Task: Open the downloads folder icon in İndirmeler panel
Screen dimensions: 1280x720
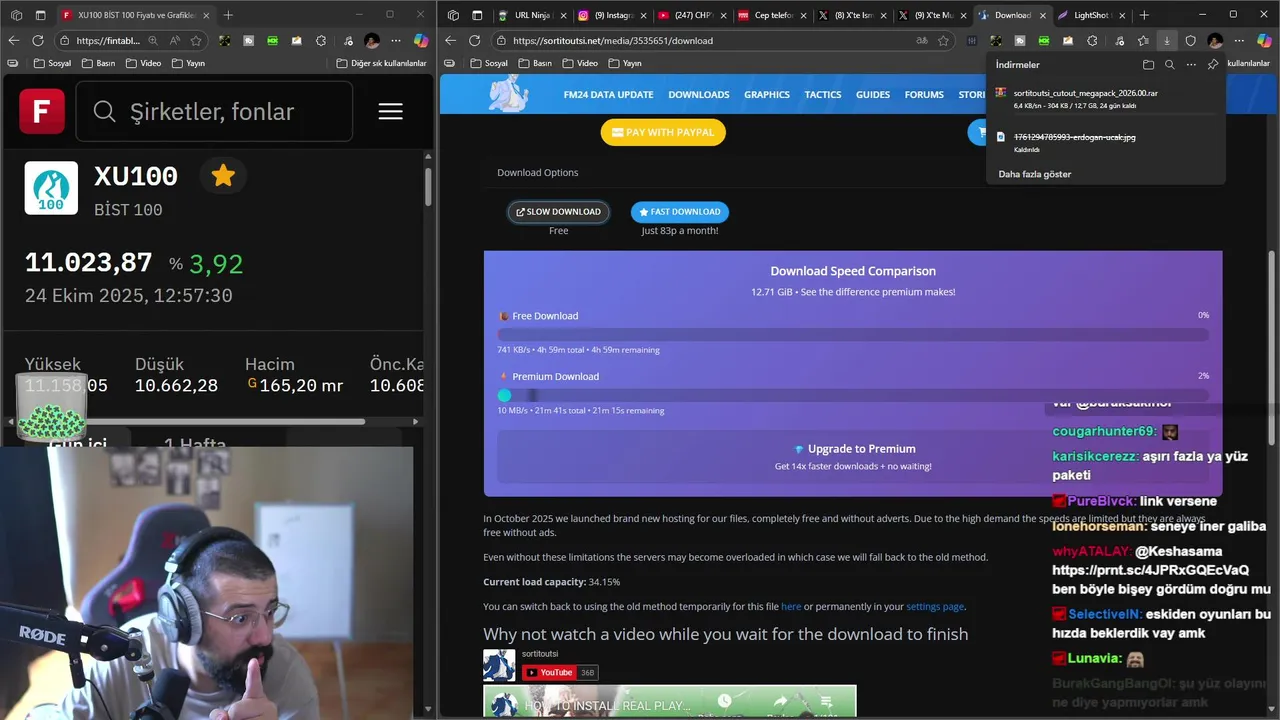Action: [x=1148, y=64]
